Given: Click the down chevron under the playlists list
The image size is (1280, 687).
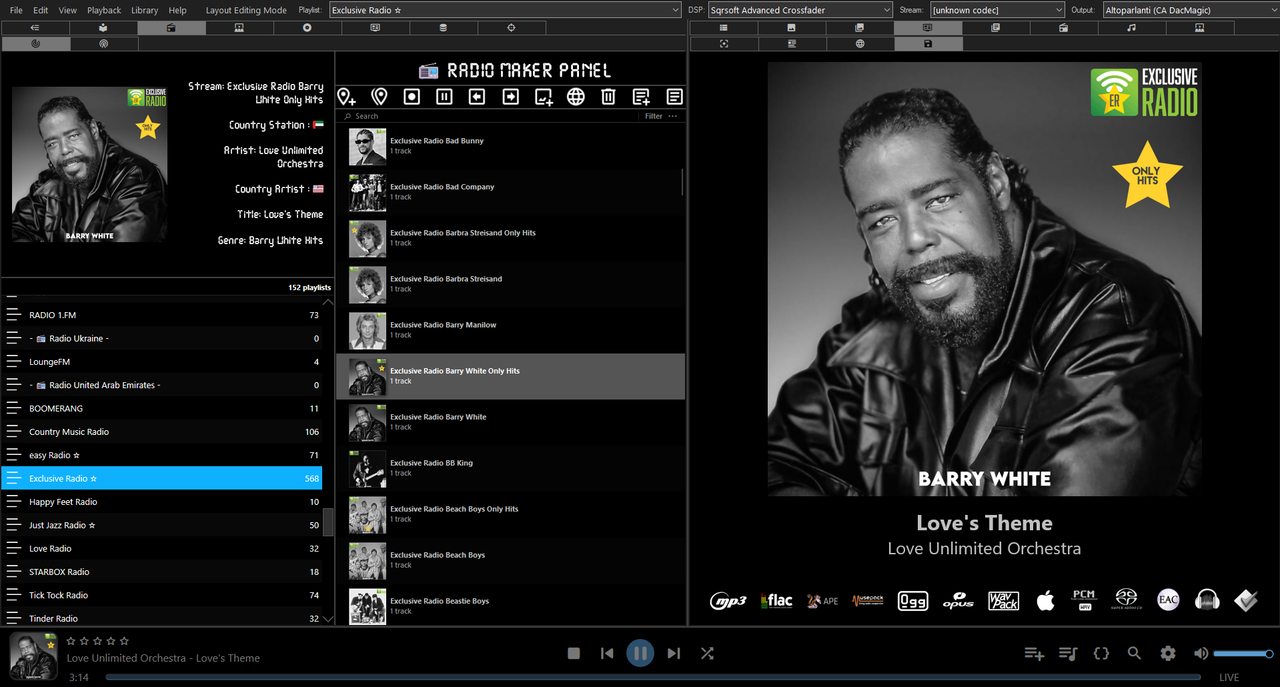Looking at the screenshot, I should click(x=328, y=619).
